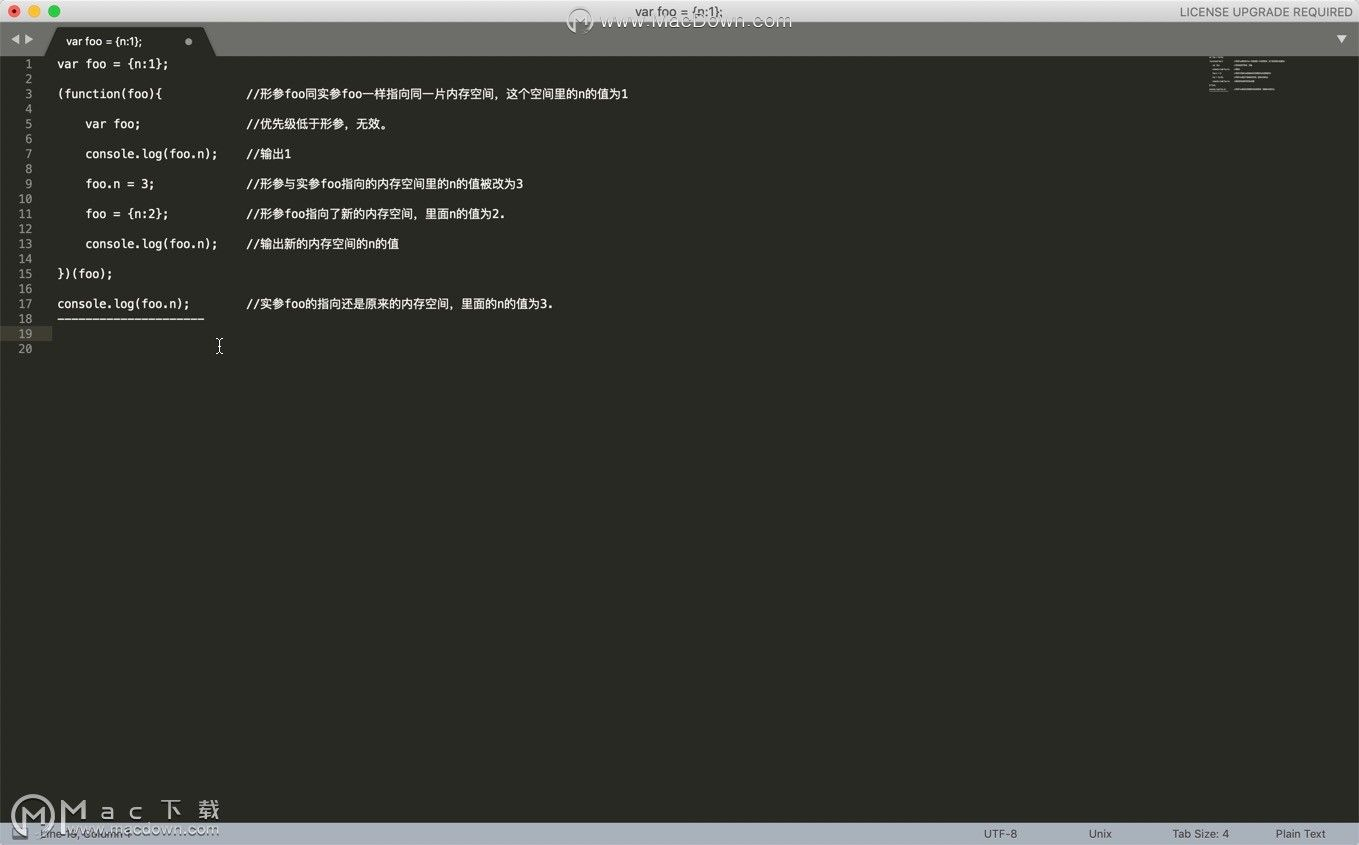Click 'console.log(foo.n);' on line 17
The width and height of the screenshot is (1359, 845).
pos(123,304)
